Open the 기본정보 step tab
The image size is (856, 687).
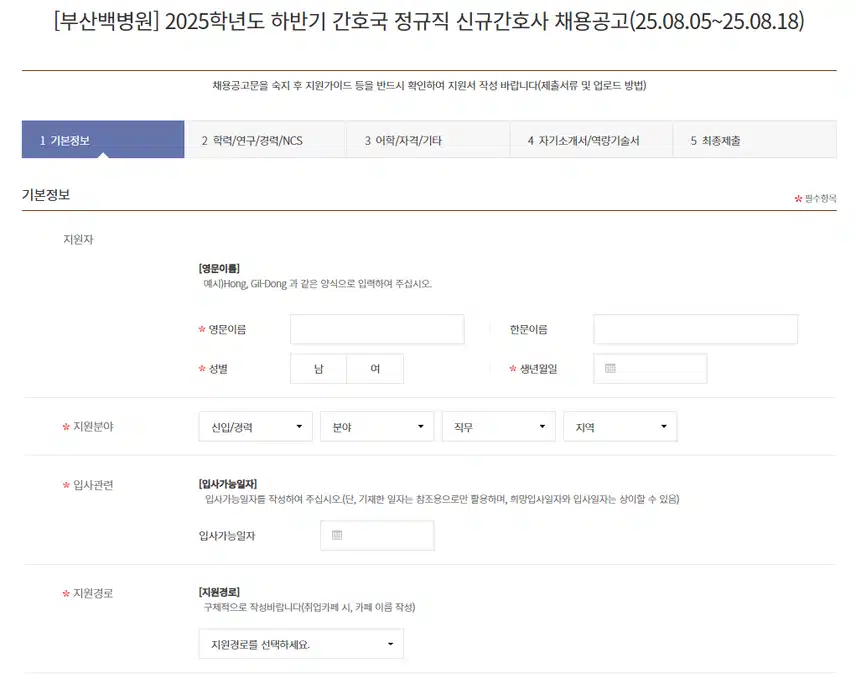pos(103,140)
